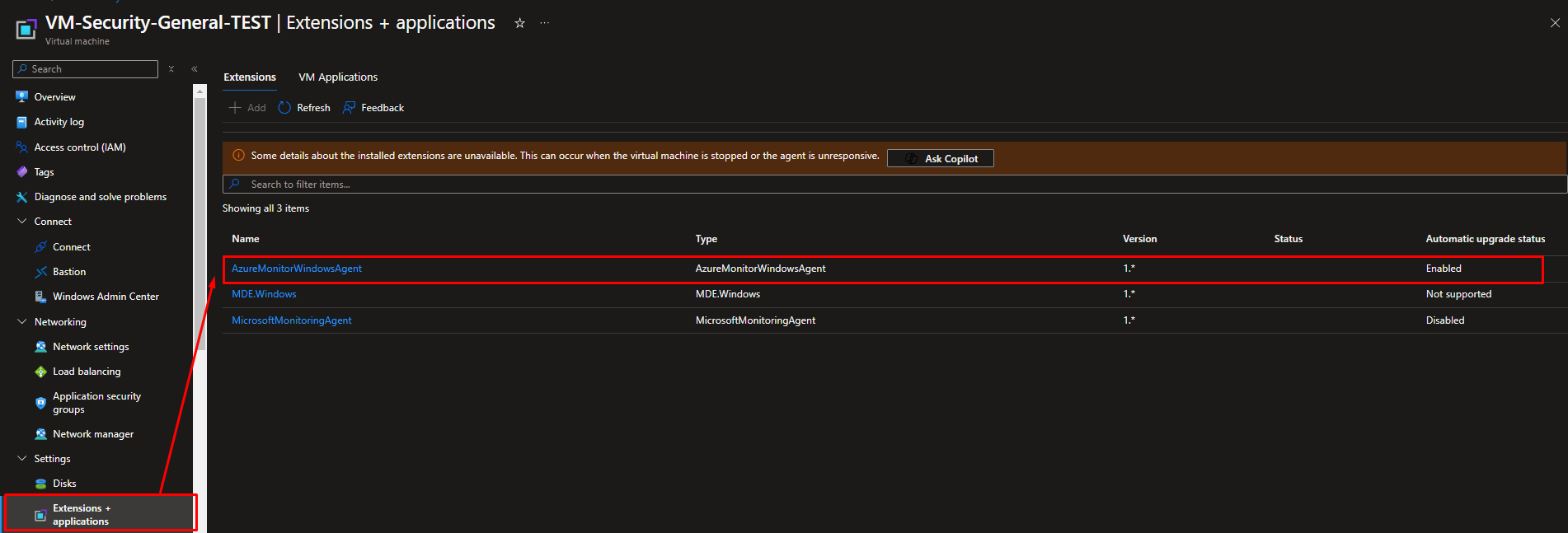Image resolution: width=1568 pixels, height=533 pixels.
Task: Open Tags in the sidebar
Action: click(44, 172)
